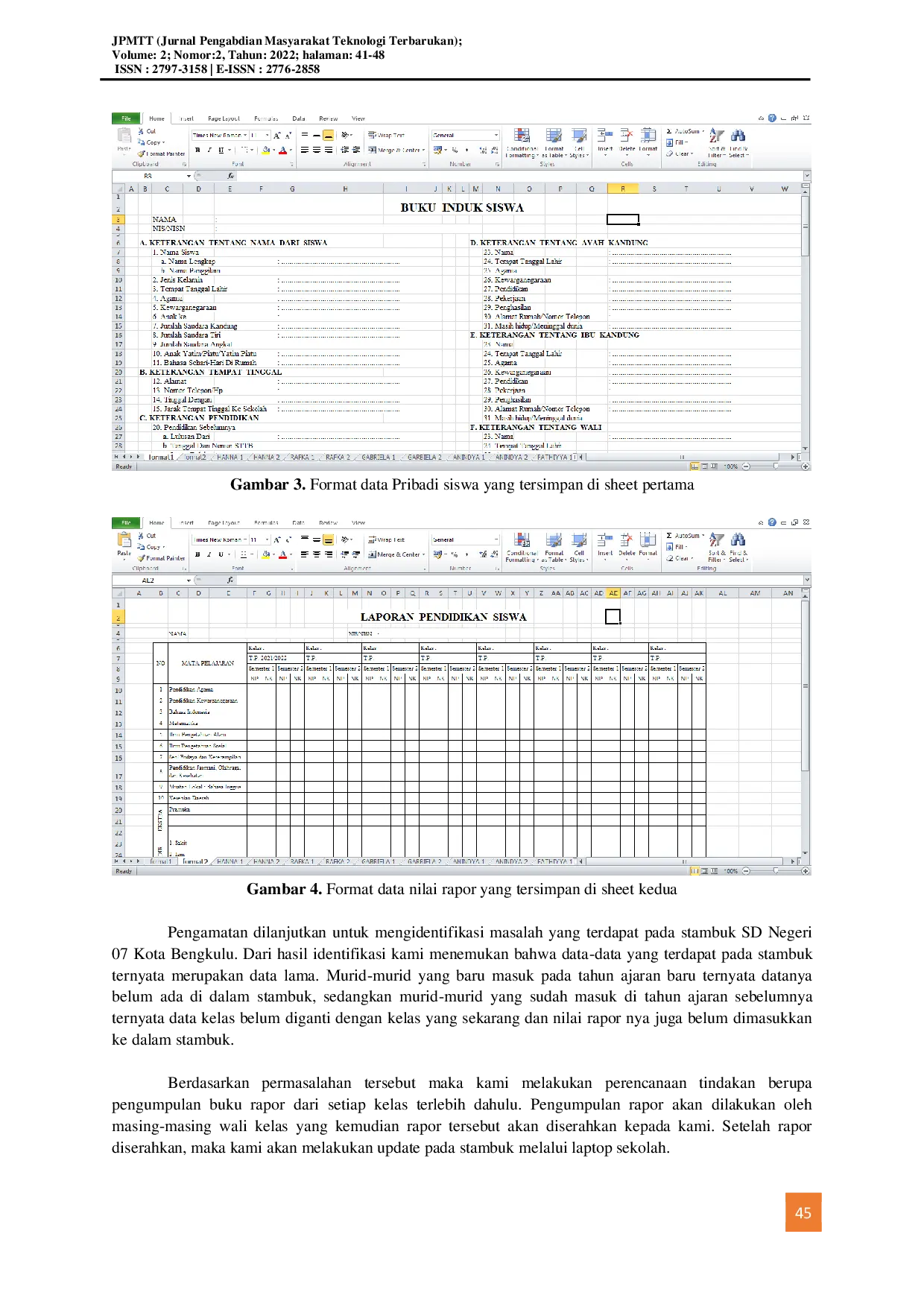Toggle Wrap Text in Gambar 3 Excel

[386, 136]
